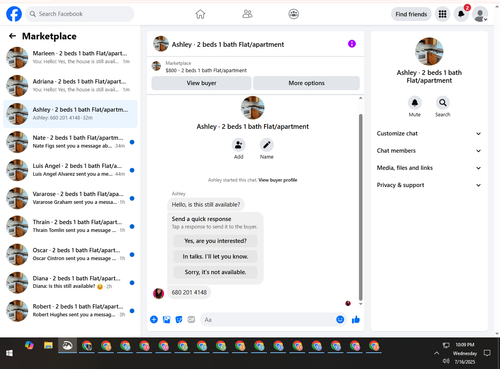Open Marleen conversation in list
Image resolution: width=500 pixels, height=369 pixels.
click(x=70, y=57)
